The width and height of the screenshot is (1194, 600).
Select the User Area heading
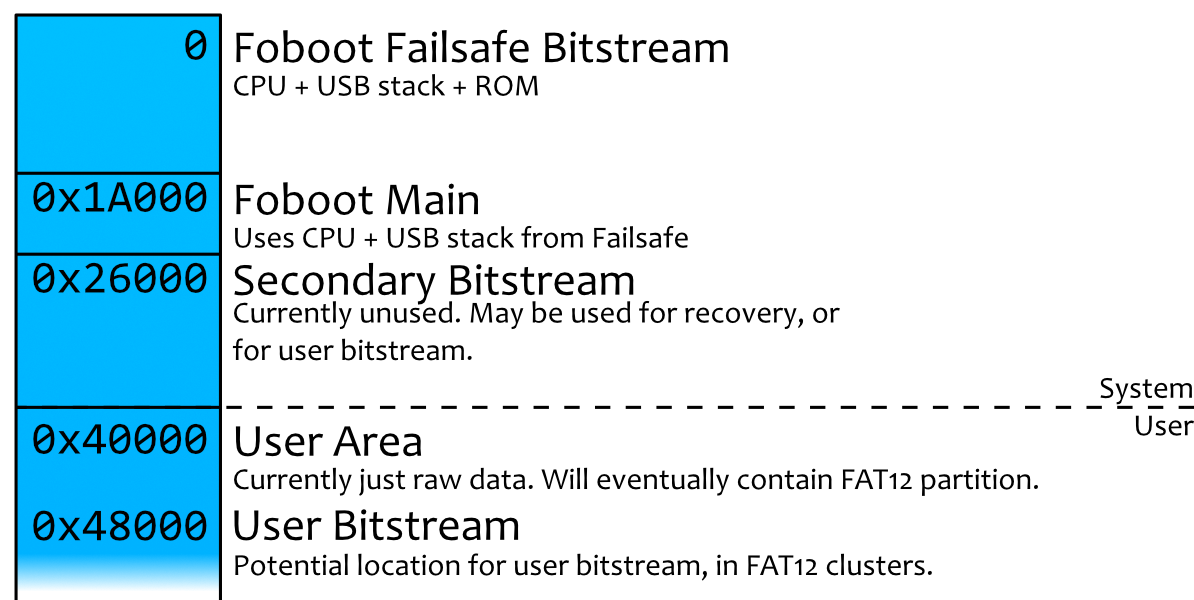[x=328, y=442]
